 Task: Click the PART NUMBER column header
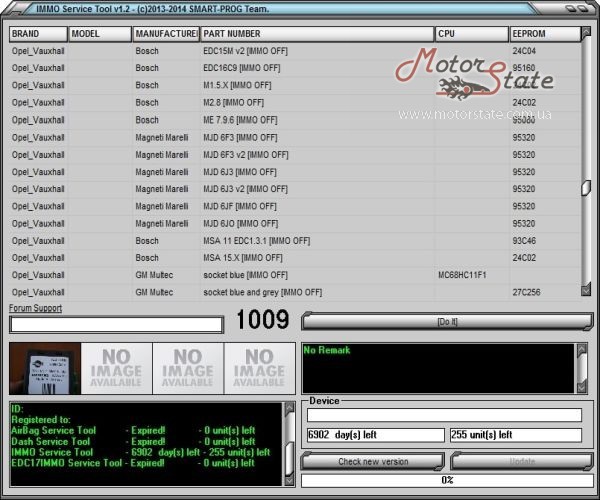click(317, 34)
